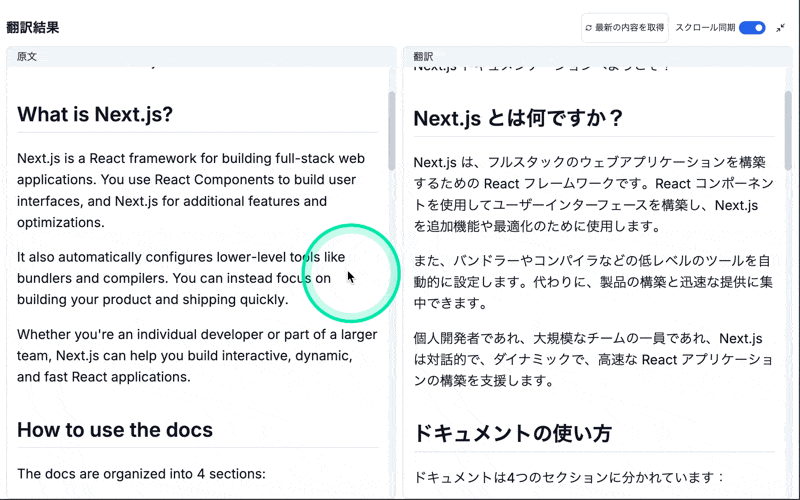Viewport: 800px width, 500px height.
Task: Toggle the スクロール同期 switch off
Action: (x=753, y=28)
